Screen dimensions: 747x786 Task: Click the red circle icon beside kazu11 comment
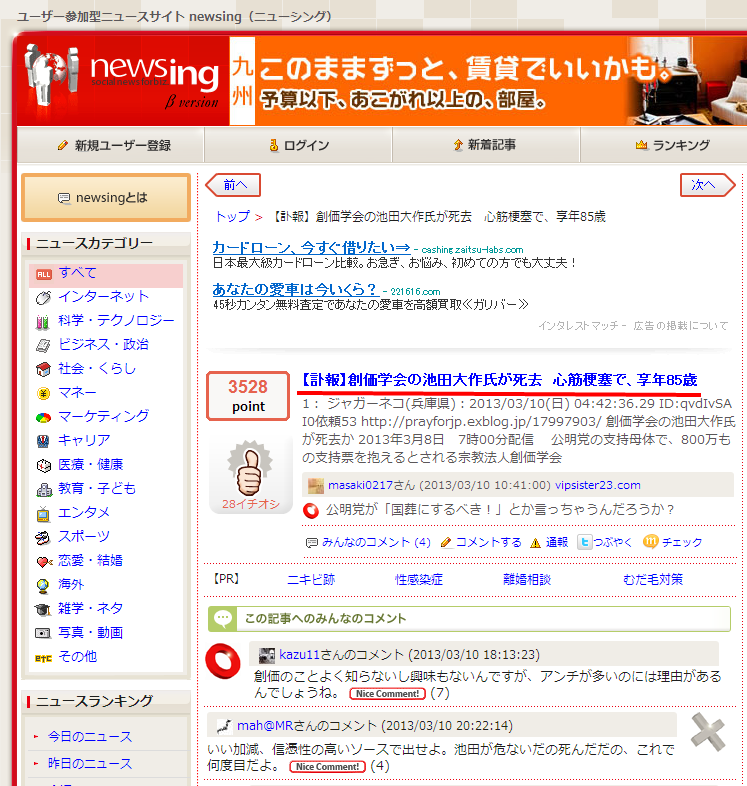pos(223,661)
